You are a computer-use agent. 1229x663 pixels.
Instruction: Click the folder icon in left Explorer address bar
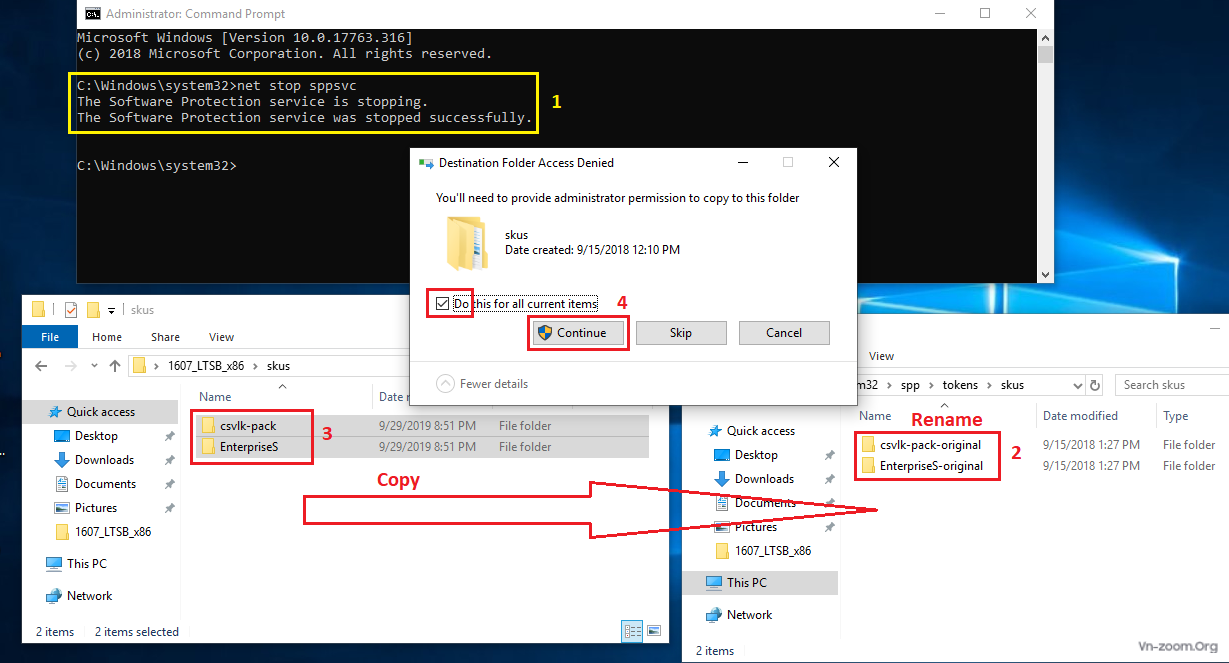[x=140, y=366]
